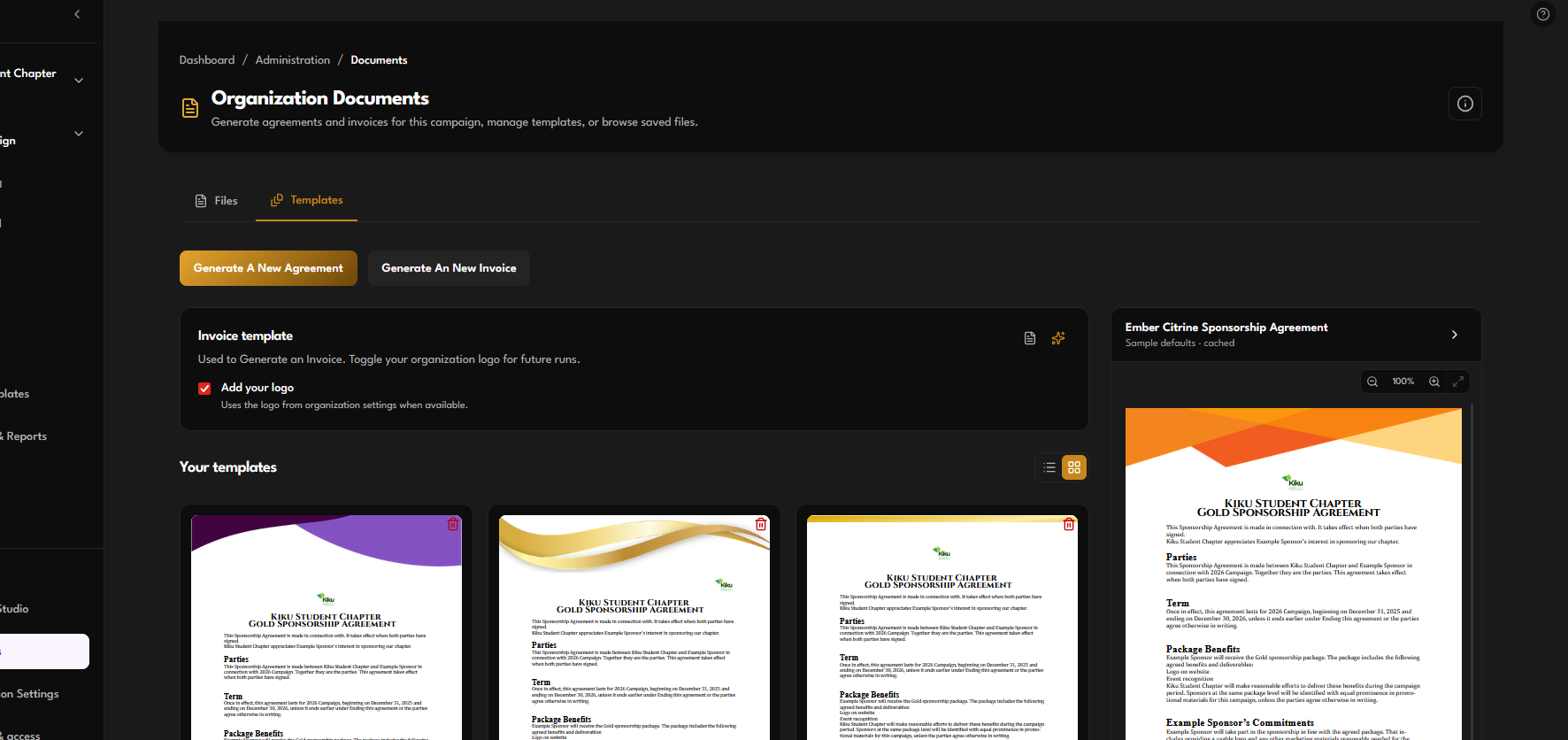Click the preview panel vertical scrollbar
The image size is (1568, 740).
pyautogui.click(x=1472, y=572)
